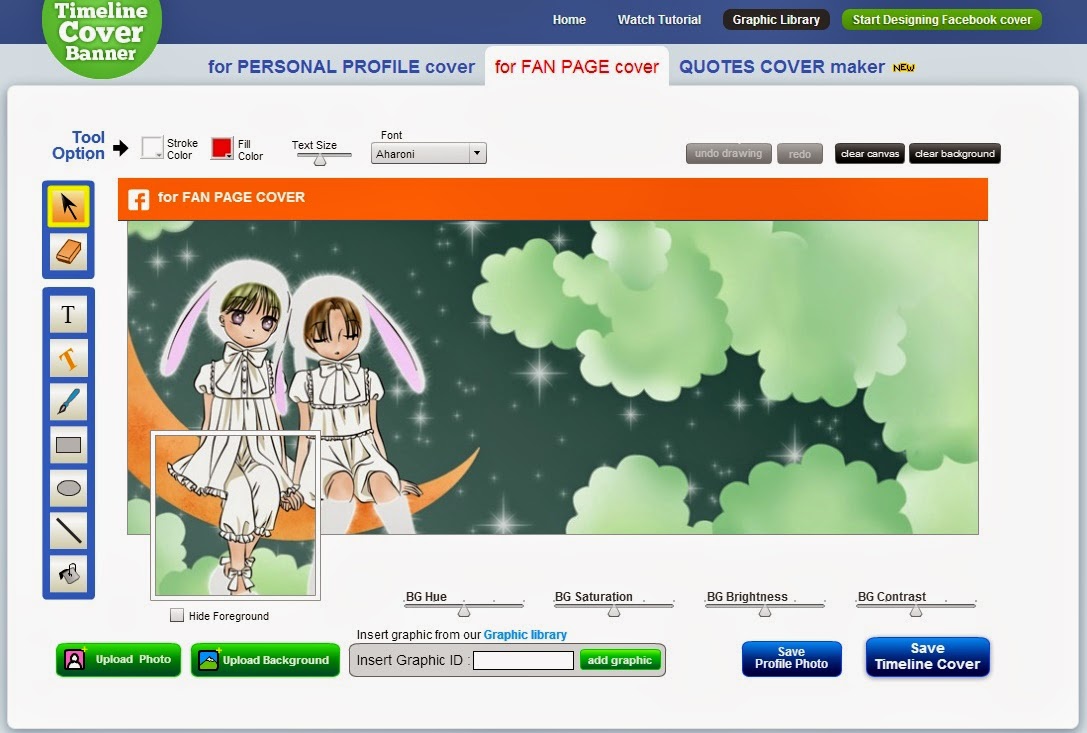Switch to for PERSONAL PROFILE cover tab
1087x733 pixels.
click(341, 67)
